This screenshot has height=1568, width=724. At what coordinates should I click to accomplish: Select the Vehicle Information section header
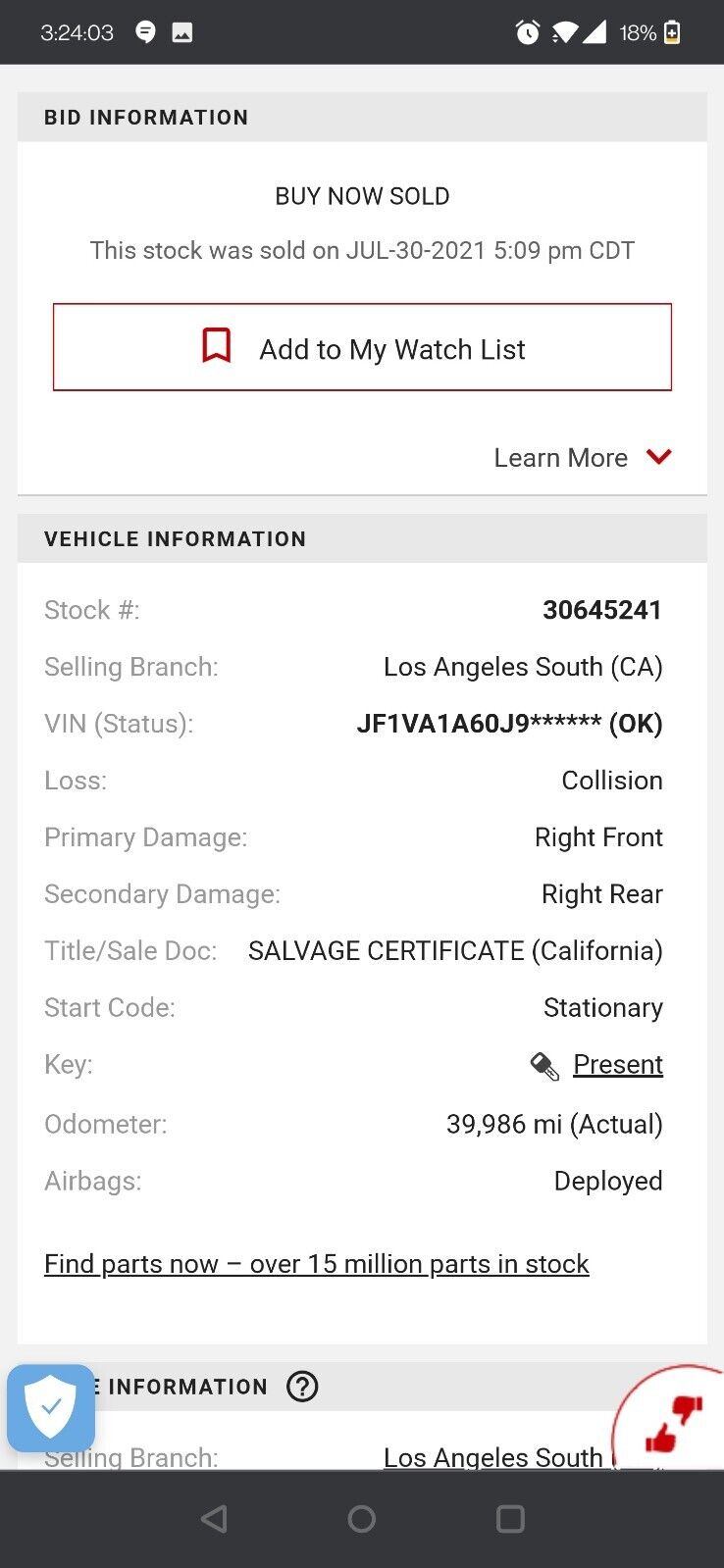pos(175,538)
